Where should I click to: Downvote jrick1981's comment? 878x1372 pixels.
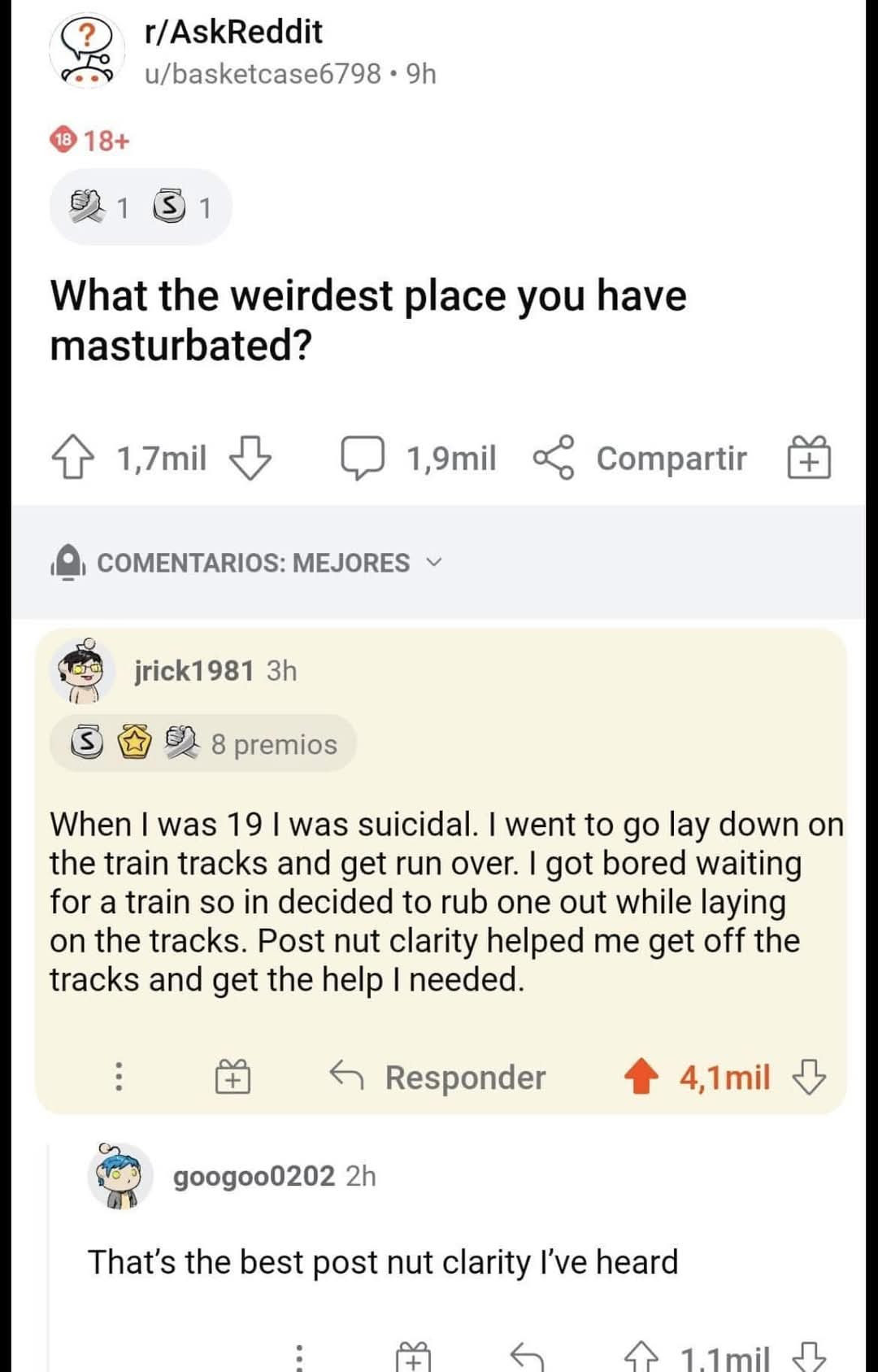pyautogui.click(x=809, y=1077)
